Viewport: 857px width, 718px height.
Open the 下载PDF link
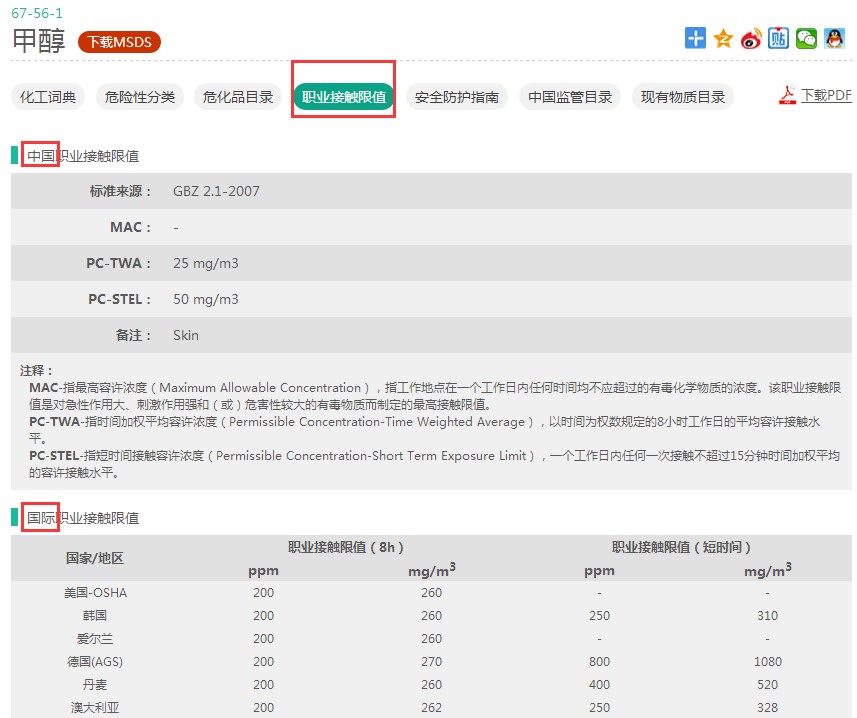[x=825, y=96]
